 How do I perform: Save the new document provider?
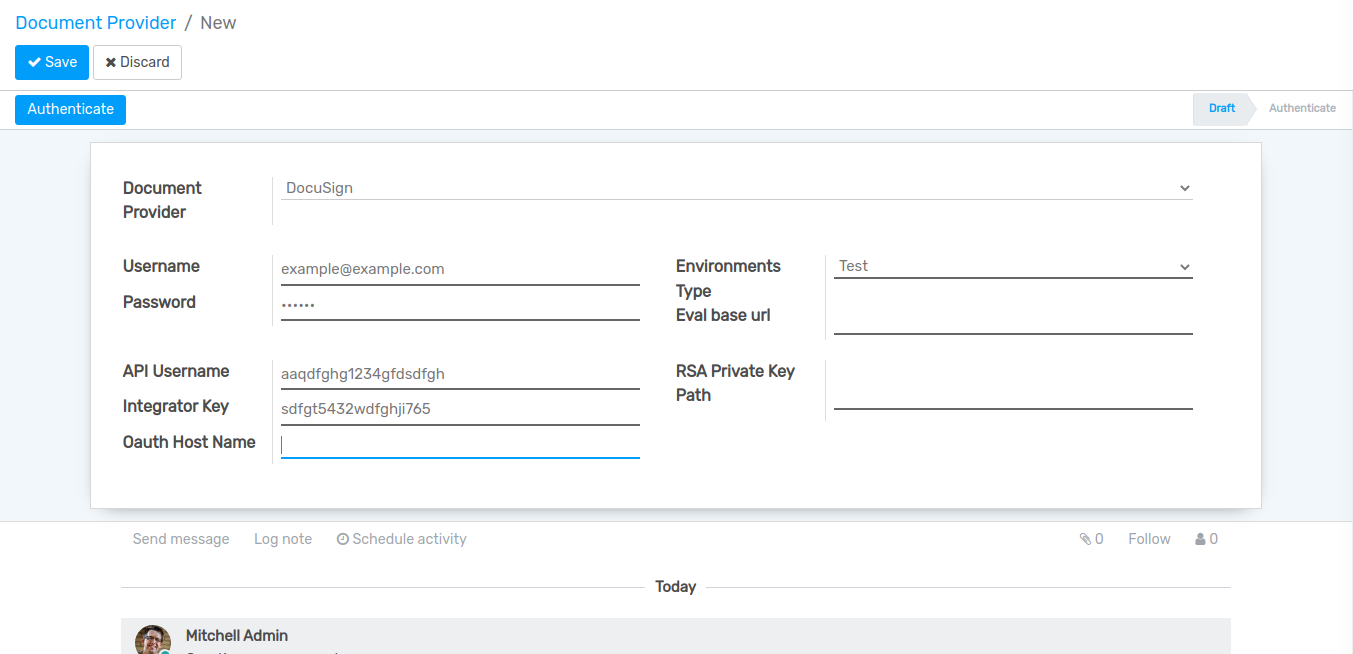52,62
